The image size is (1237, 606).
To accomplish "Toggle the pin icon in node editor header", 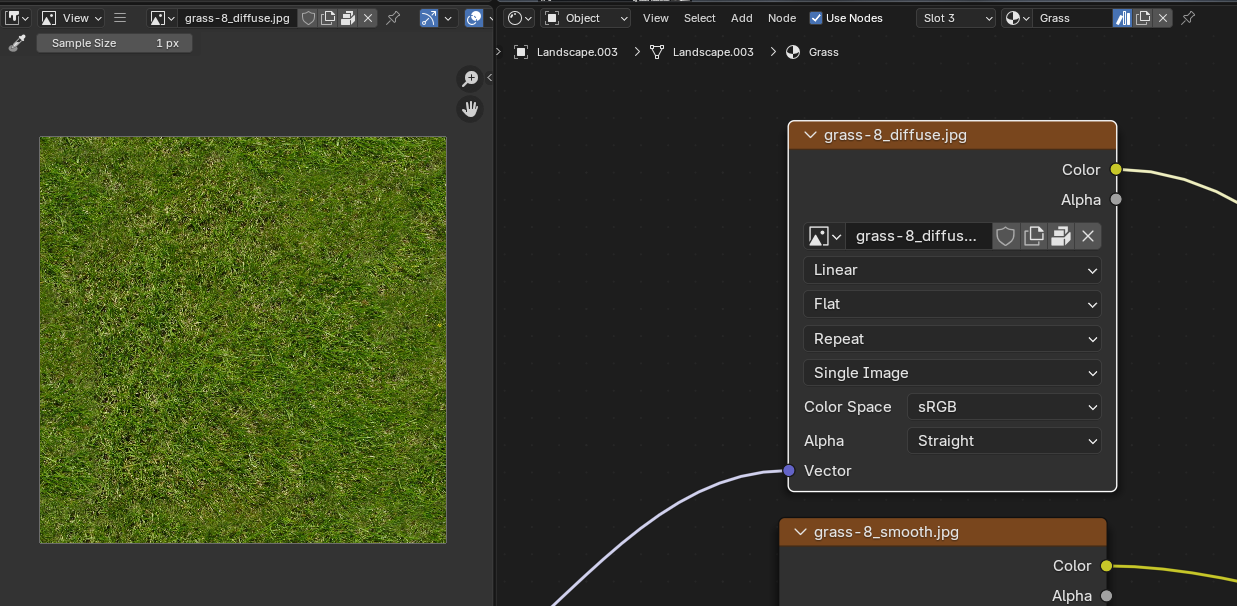I will click(x=1188, y=18).
